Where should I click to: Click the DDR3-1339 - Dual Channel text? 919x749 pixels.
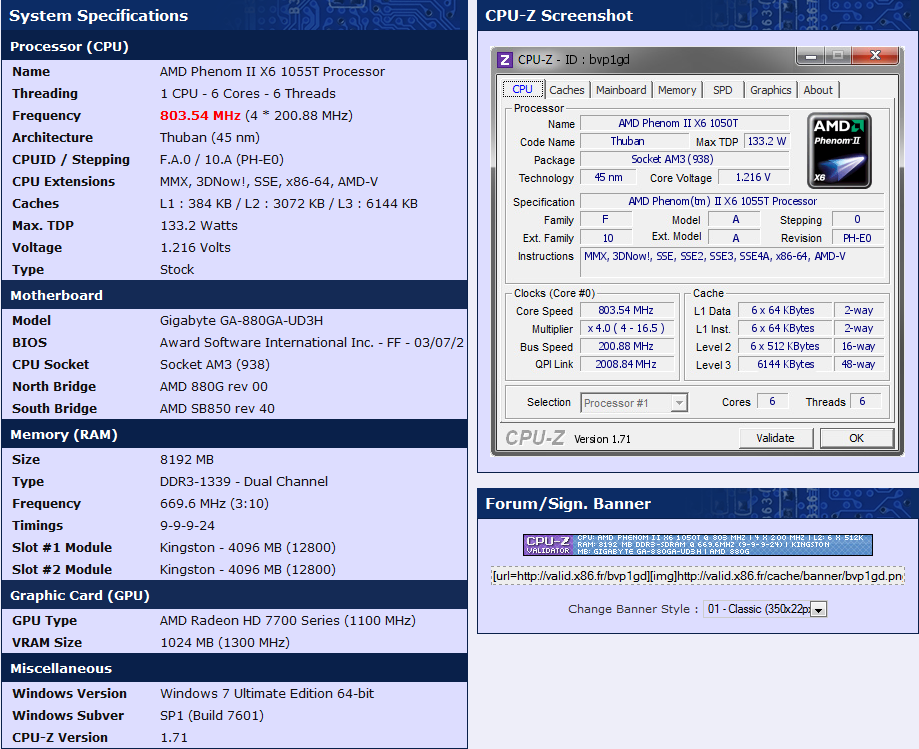point(244,482)
